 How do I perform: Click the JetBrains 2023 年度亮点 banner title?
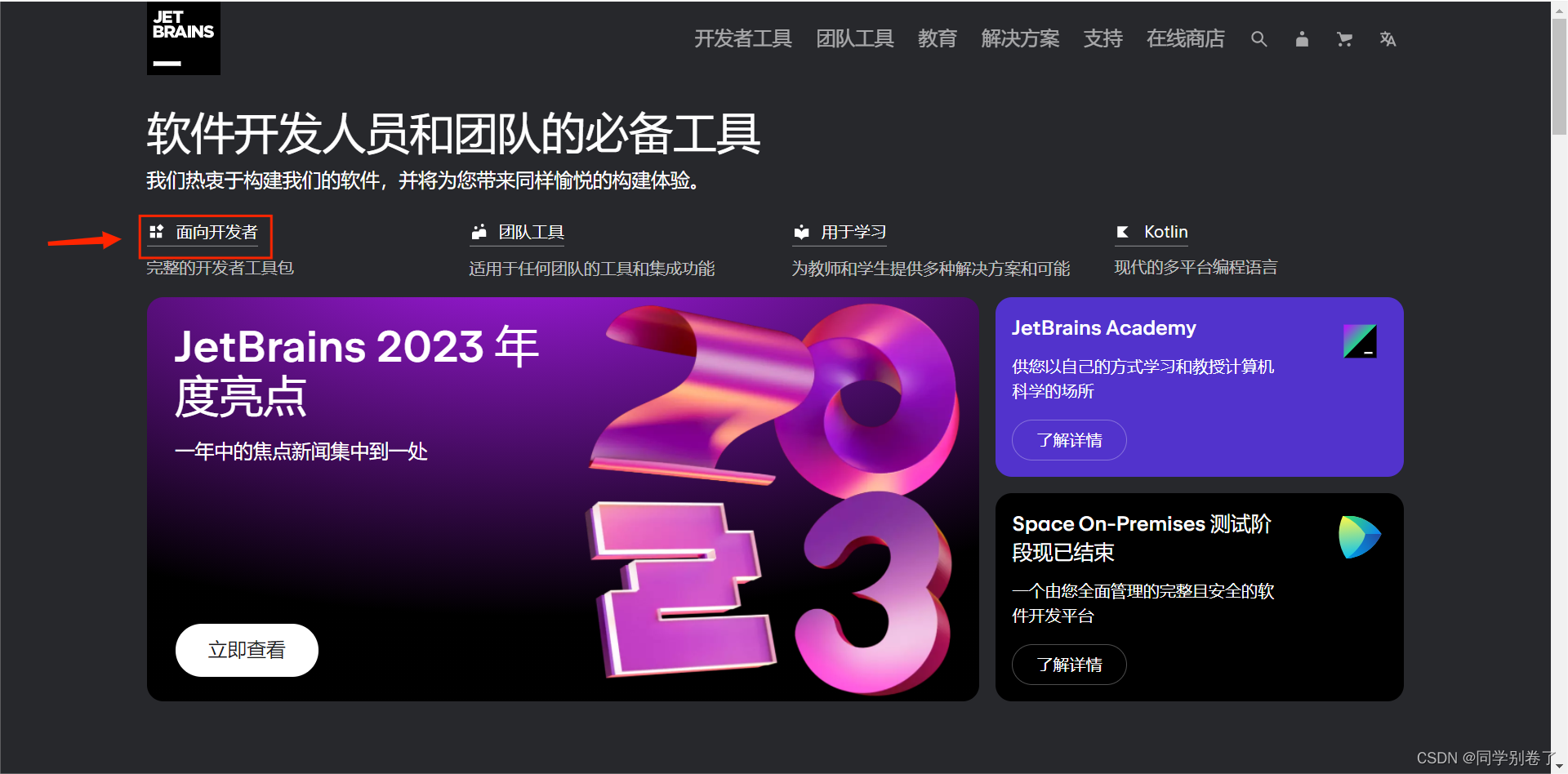(x=357, y=372)
